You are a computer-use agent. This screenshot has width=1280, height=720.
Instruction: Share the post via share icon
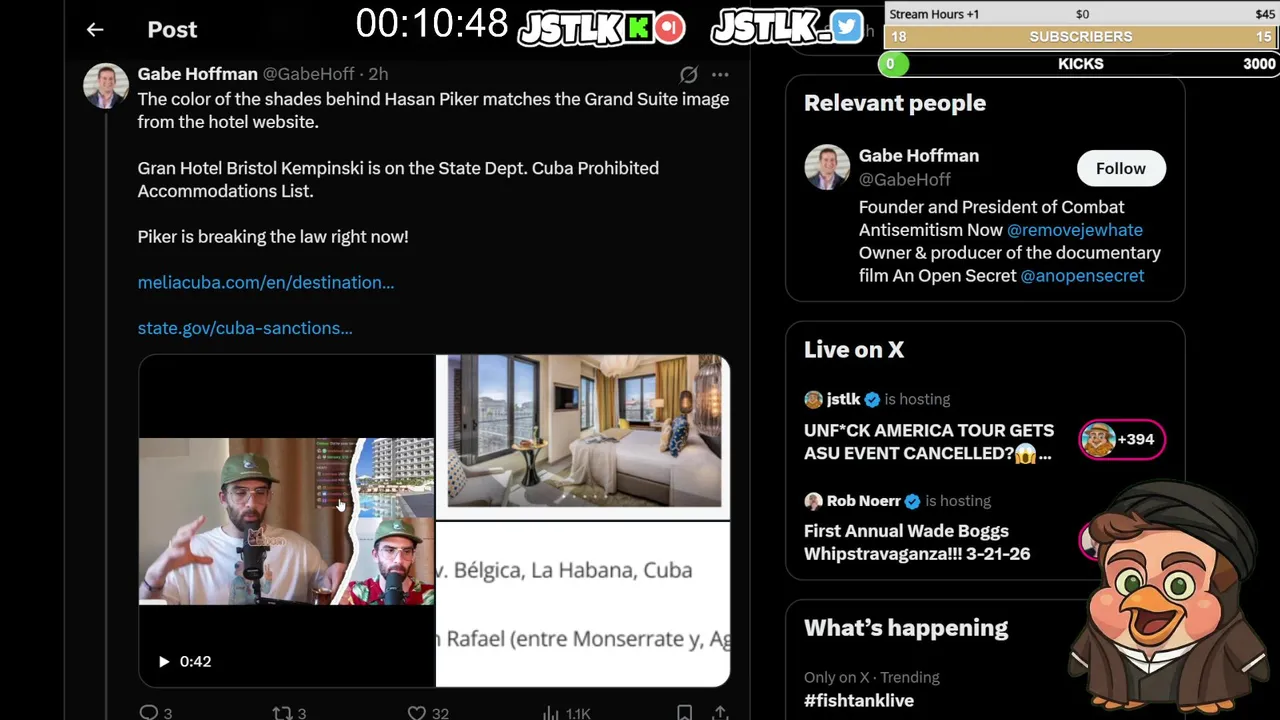tap(720, 712)
